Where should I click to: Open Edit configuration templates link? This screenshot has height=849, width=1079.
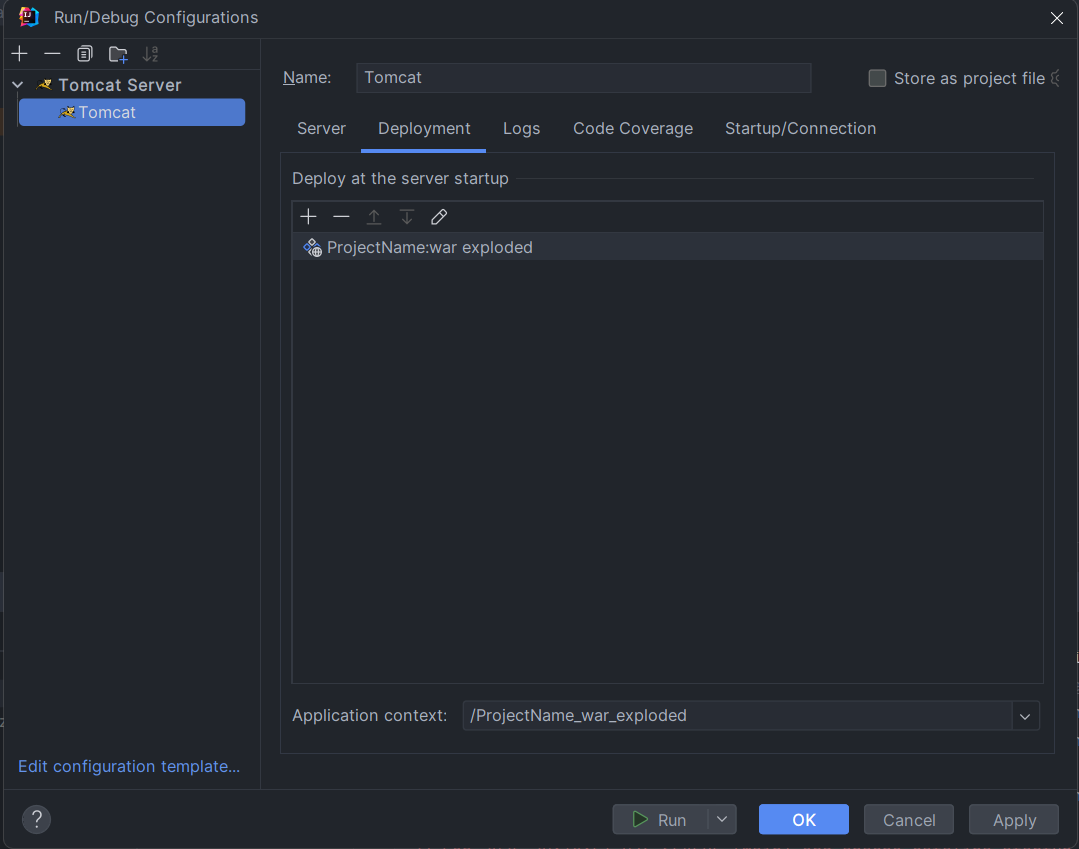click(129, 767)
